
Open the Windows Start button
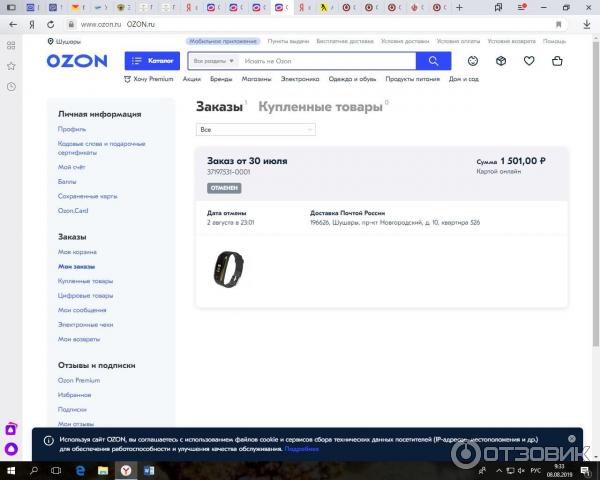pos(11,471)
